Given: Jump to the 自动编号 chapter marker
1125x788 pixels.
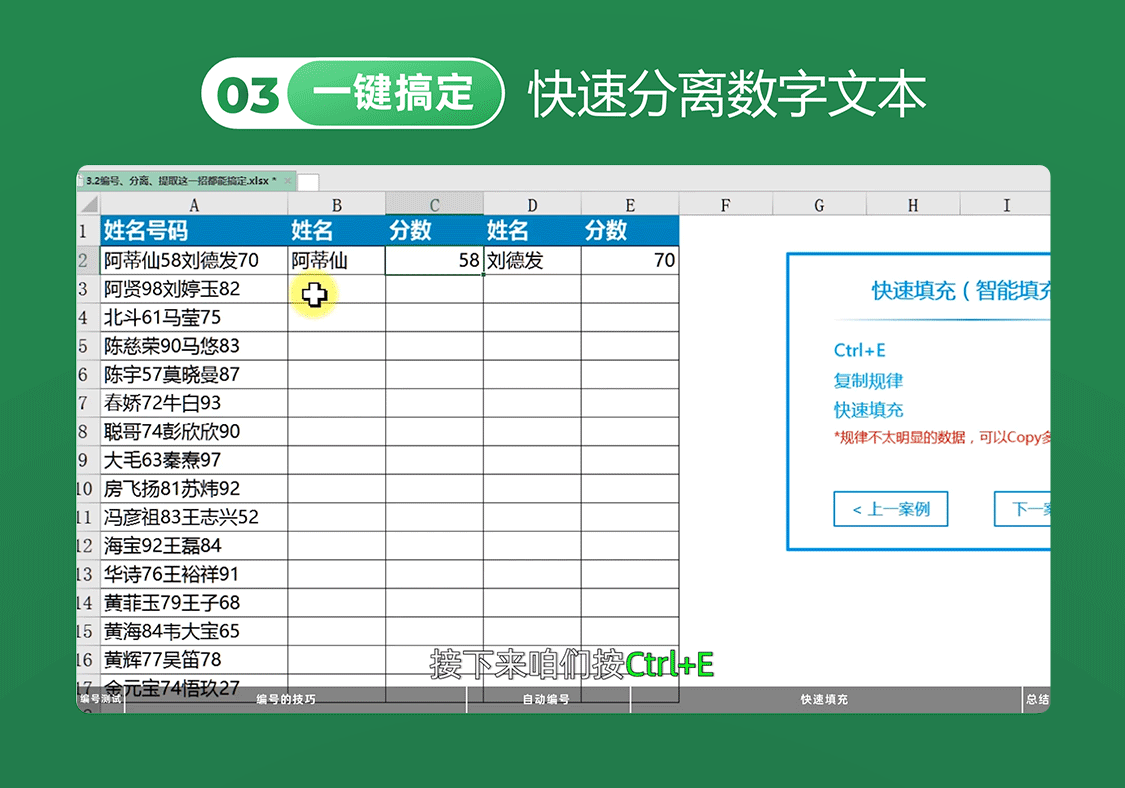Looking at the screenshot, I should coord(547,699).
